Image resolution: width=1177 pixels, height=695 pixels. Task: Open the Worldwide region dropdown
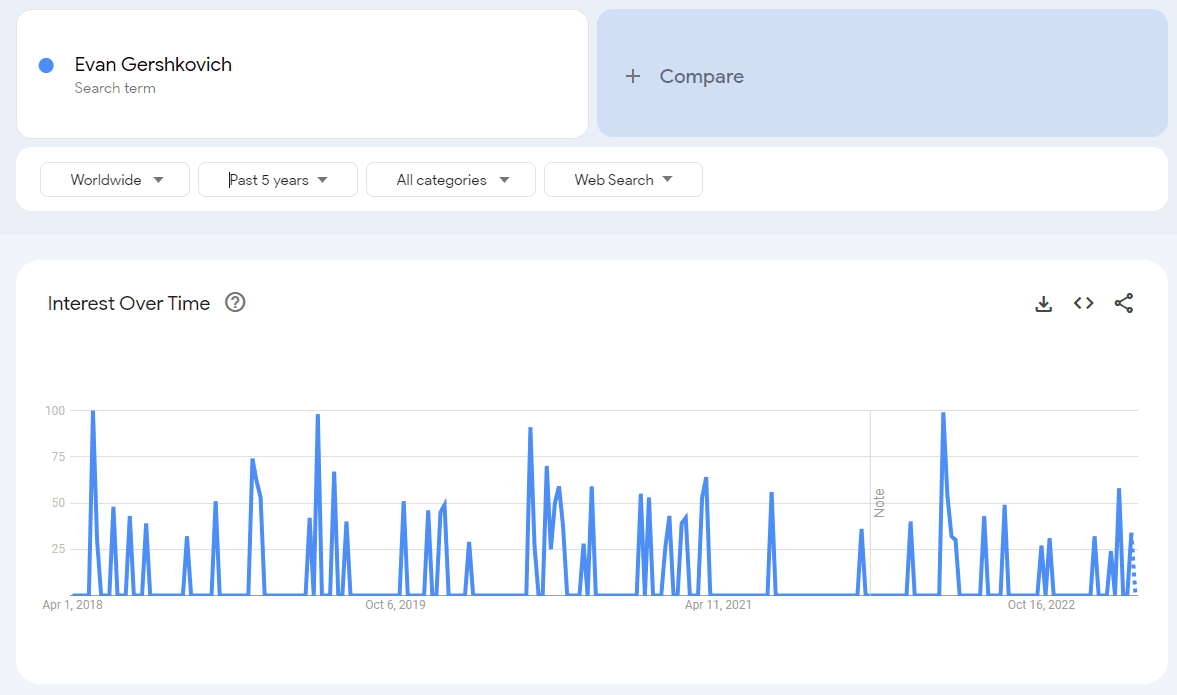tap(115, 180)
